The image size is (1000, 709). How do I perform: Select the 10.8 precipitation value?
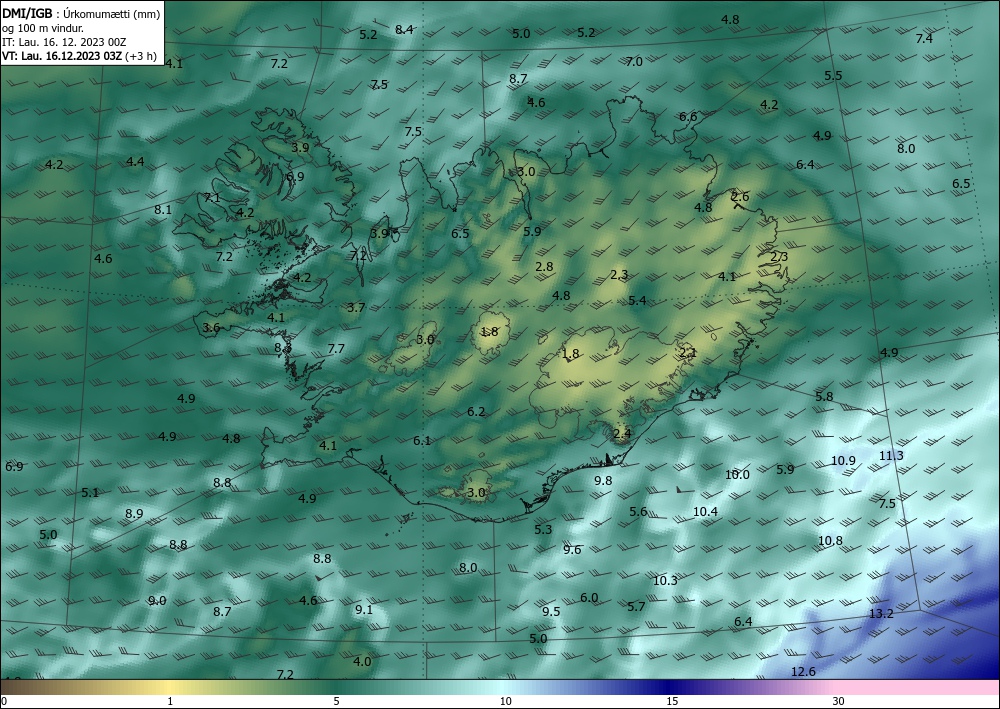830,541
